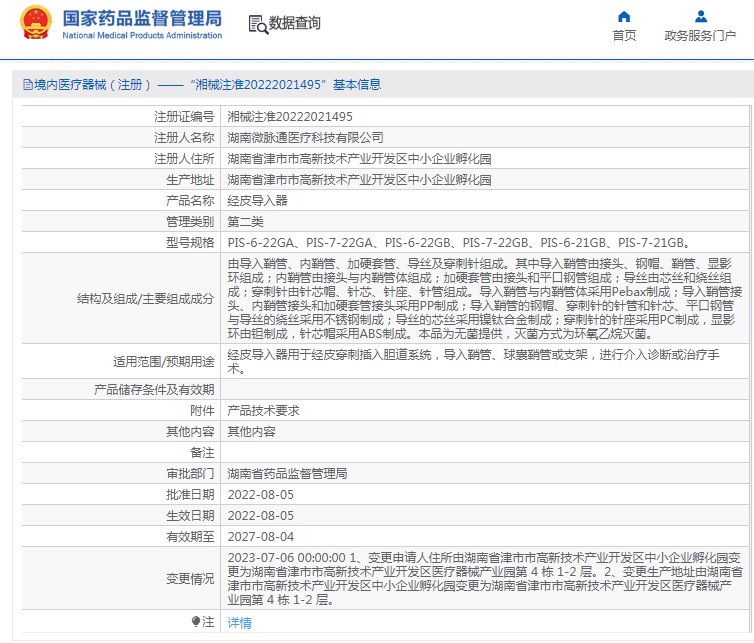Select 湖南微脉通医疗科技有限公司 cell
The height and width of the screenshot is (643, 754).
[x=305, y=138]
